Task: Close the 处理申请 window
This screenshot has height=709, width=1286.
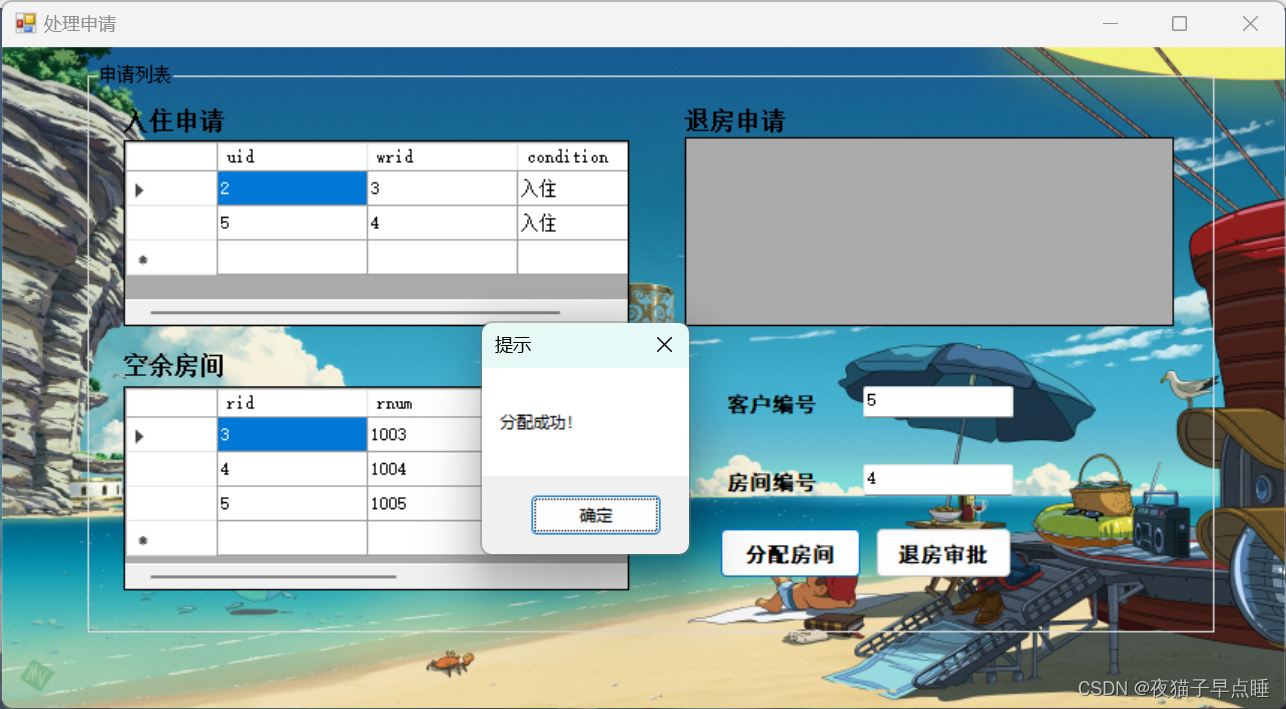Action: pos(1250,23)
